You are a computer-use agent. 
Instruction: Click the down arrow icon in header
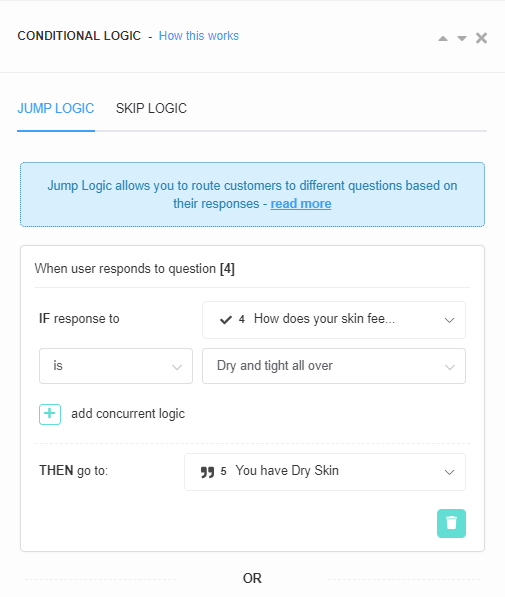coord(462,38)
